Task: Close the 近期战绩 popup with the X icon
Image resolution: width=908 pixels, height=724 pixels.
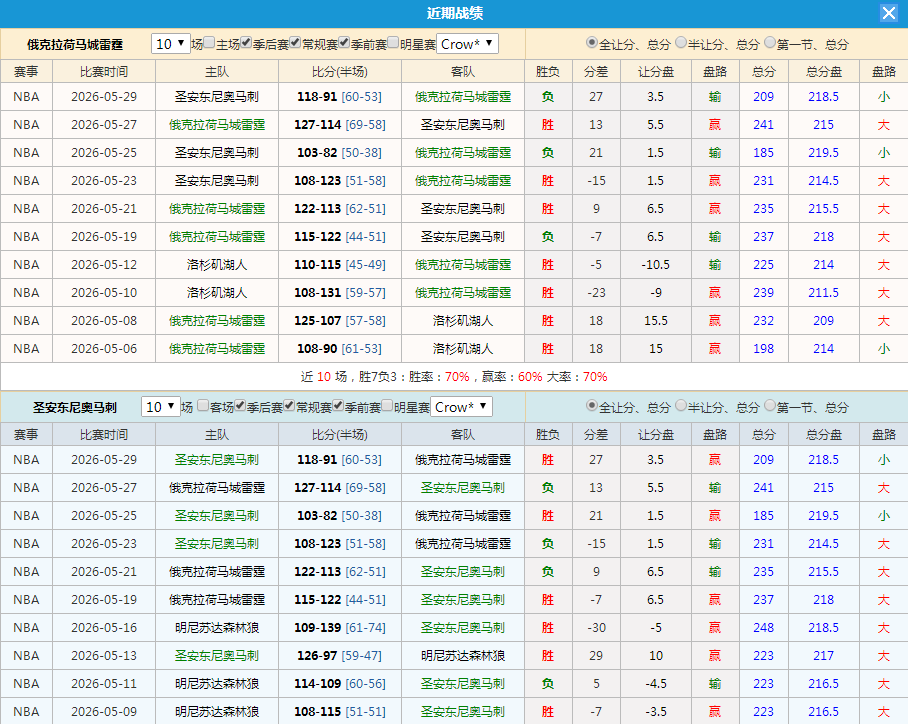Action: tap(888, 13)
